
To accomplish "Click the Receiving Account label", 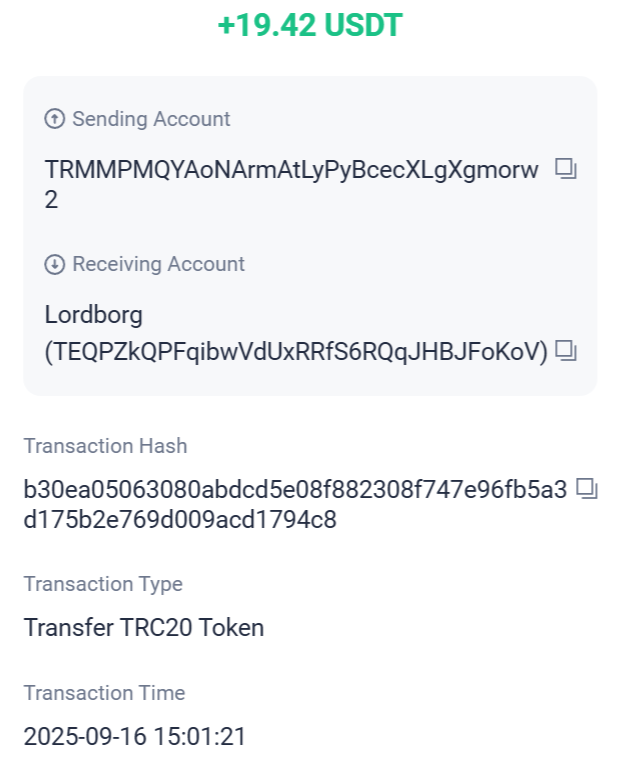I will coord(158,265).
